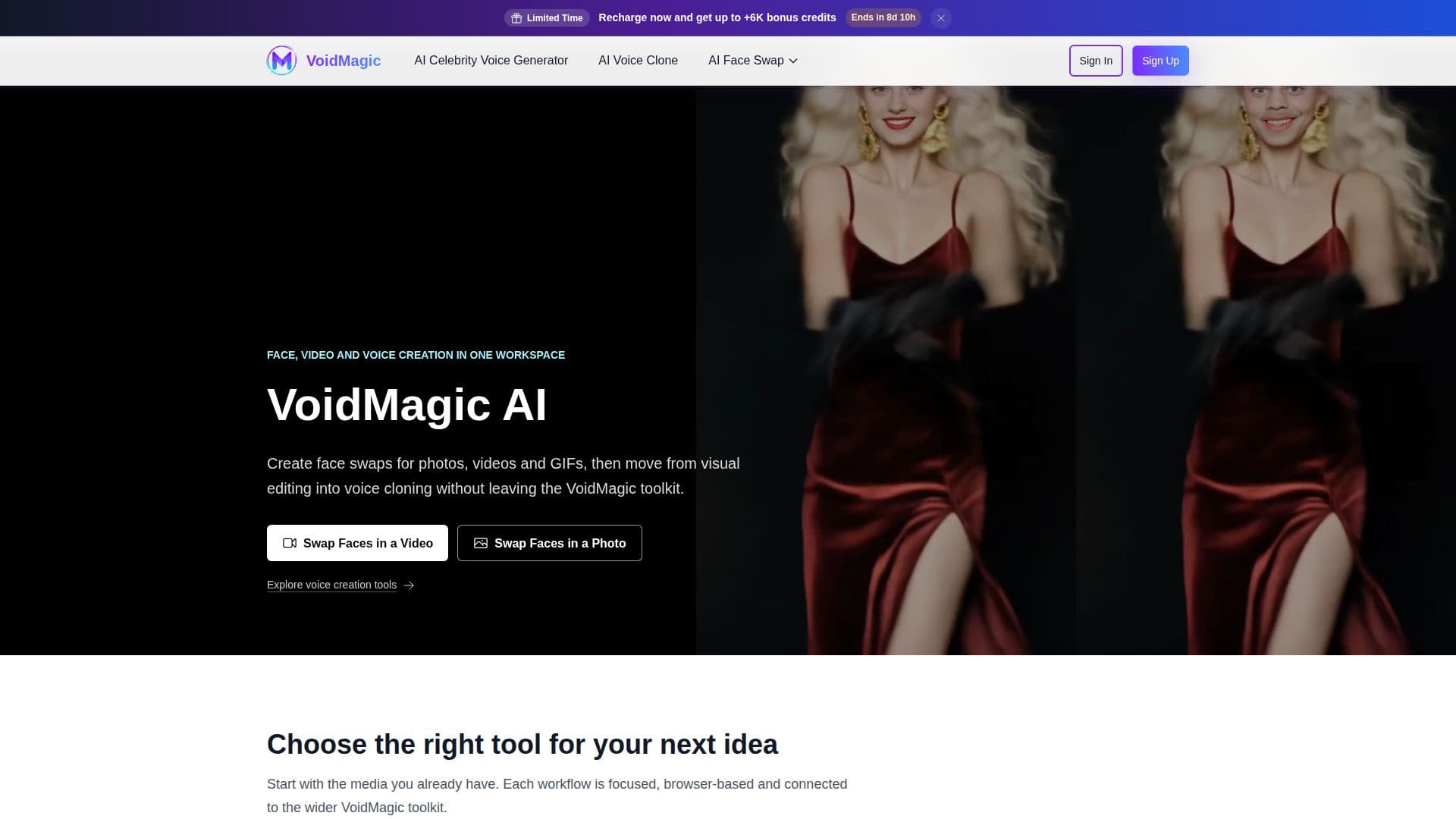Click the original blonde woman preview image
Viewport: 1456px width, 819px height.
coord(886,370)
